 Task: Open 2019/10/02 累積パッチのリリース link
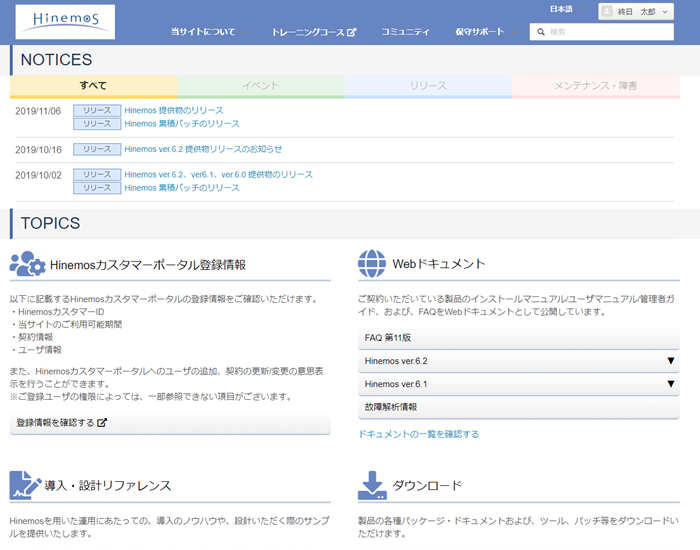(x=182, y=188)
